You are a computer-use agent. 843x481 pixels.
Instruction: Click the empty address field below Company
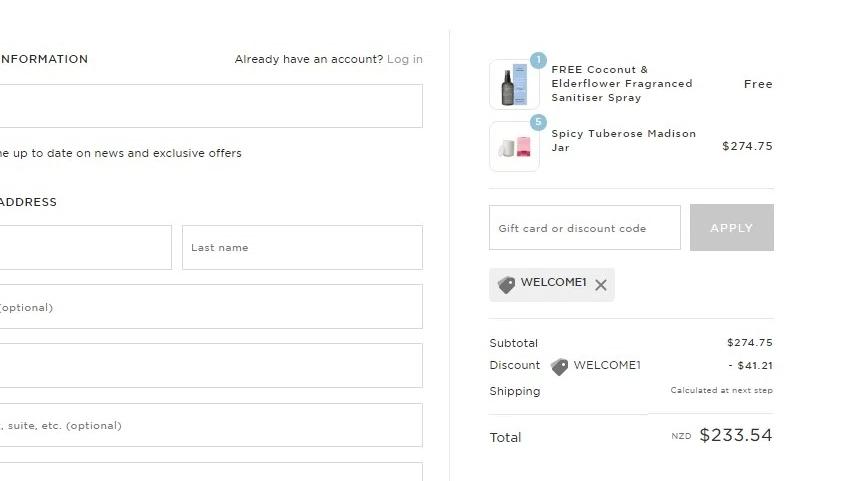pos(210,365)
